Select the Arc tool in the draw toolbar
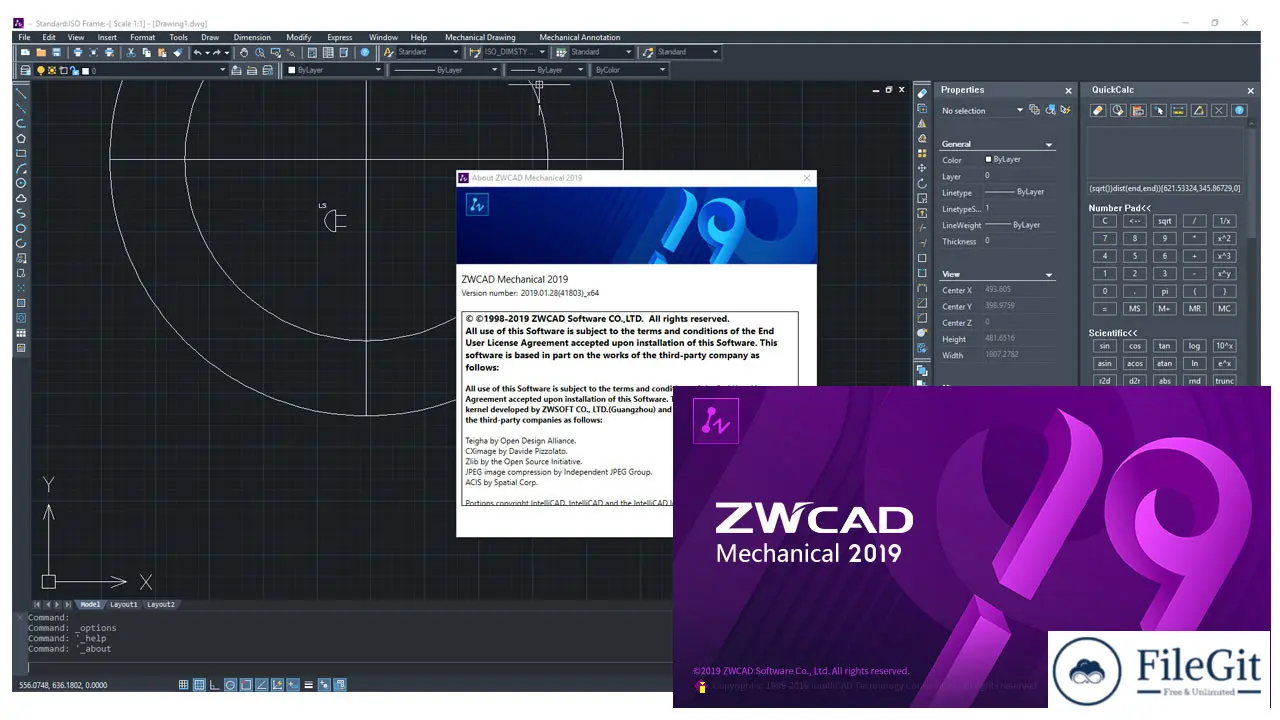Image resolution: width=1280 pixels, height=720 pixels. pyautogui.click(x=21, y=168)
